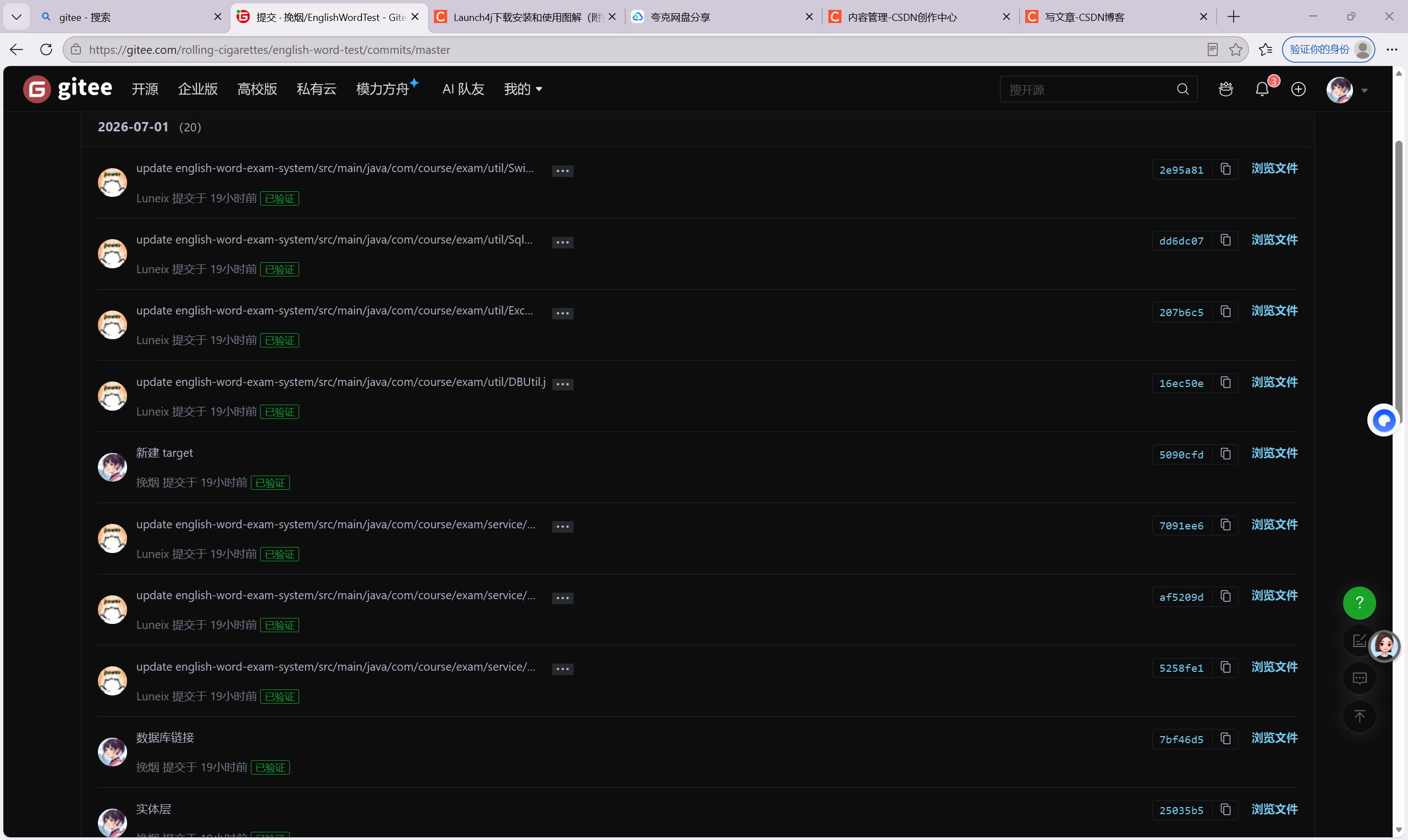Copy commit hash dd6dc07
This screenshot has width=1408, height=840.
[x=1226, y=241]
